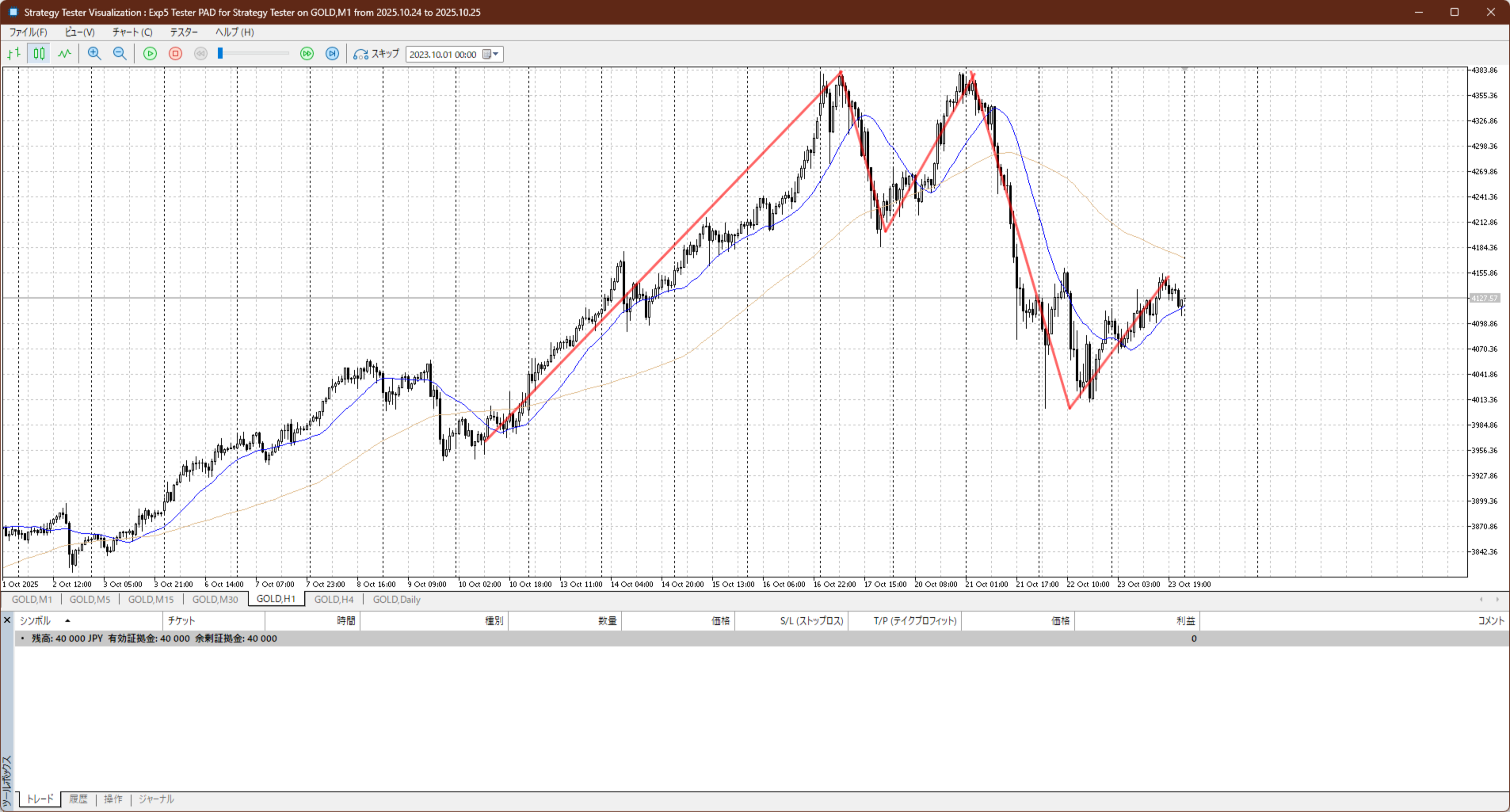Viewport: 1510px width, 812px height.
Task: Open the skip-to date dropdown
Action: point(496,55)
